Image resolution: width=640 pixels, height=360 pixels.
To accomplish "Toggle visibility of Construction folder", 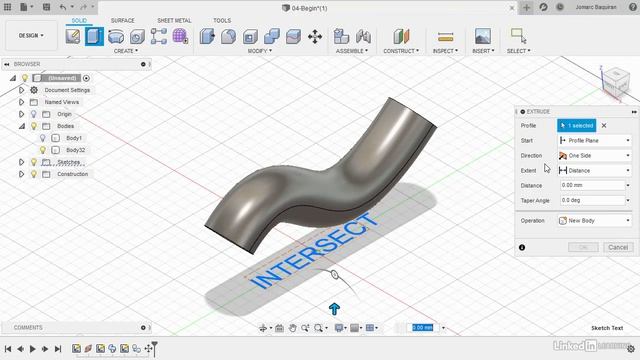I will point(34,174).
